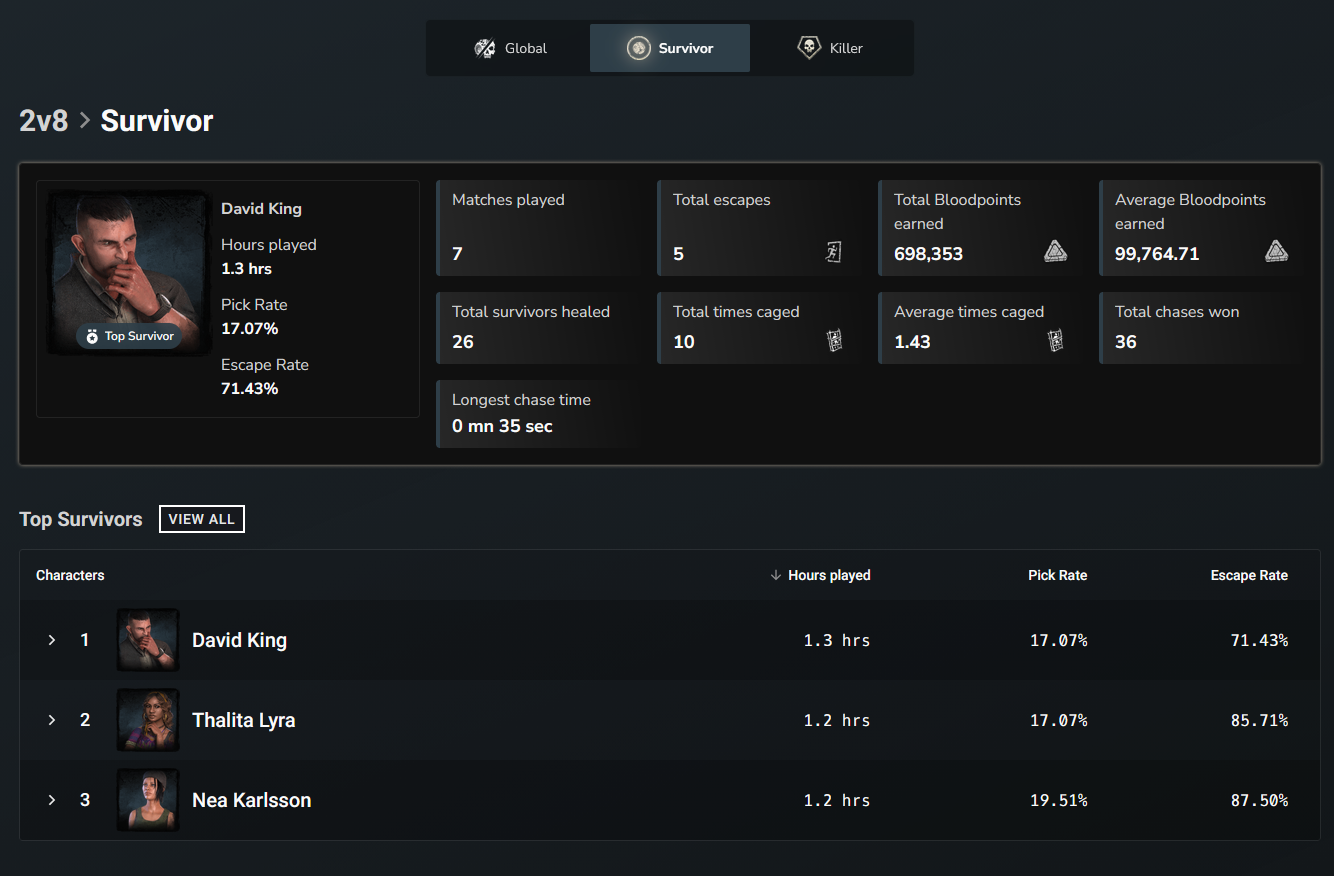Click bloodpoint icon in Average Bloodpoints earned
This screenshot has width=1334, height=876.
pos(1276,252)
